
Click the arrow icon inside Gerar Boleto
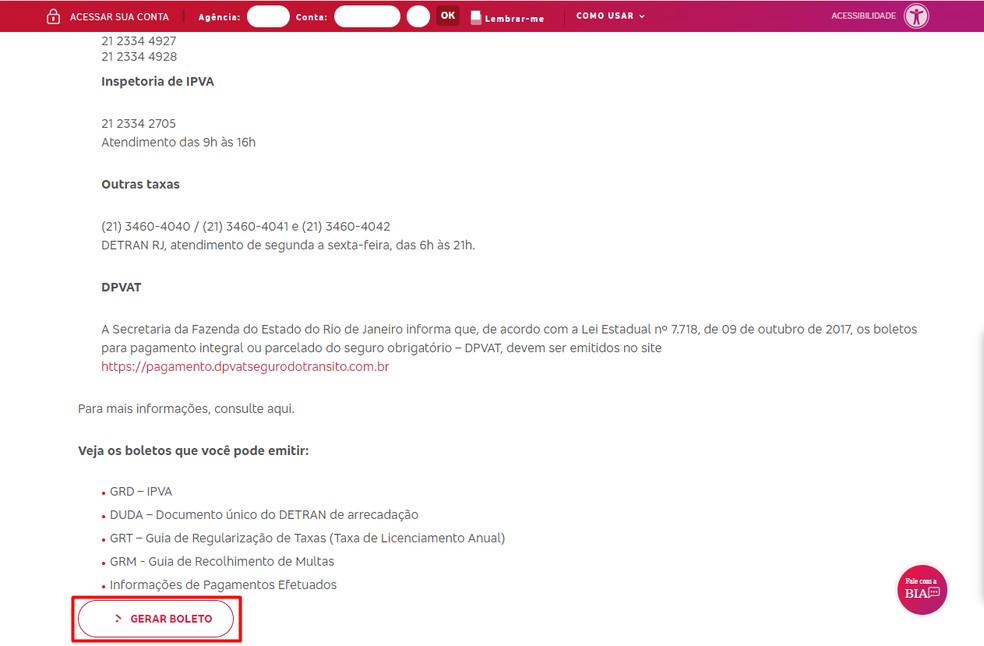(x=118, y=619)
